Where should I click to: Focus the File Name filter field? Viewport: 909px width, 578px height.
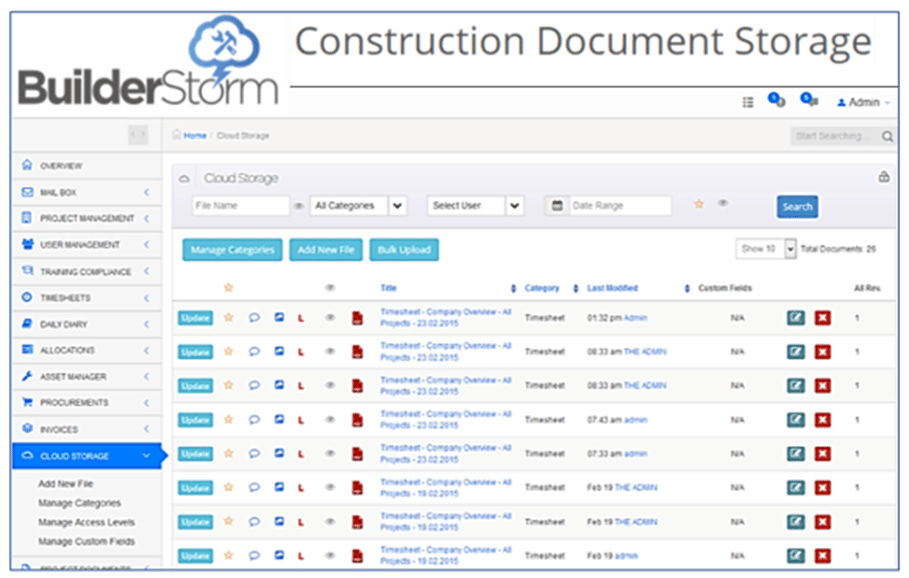(241, 206)
